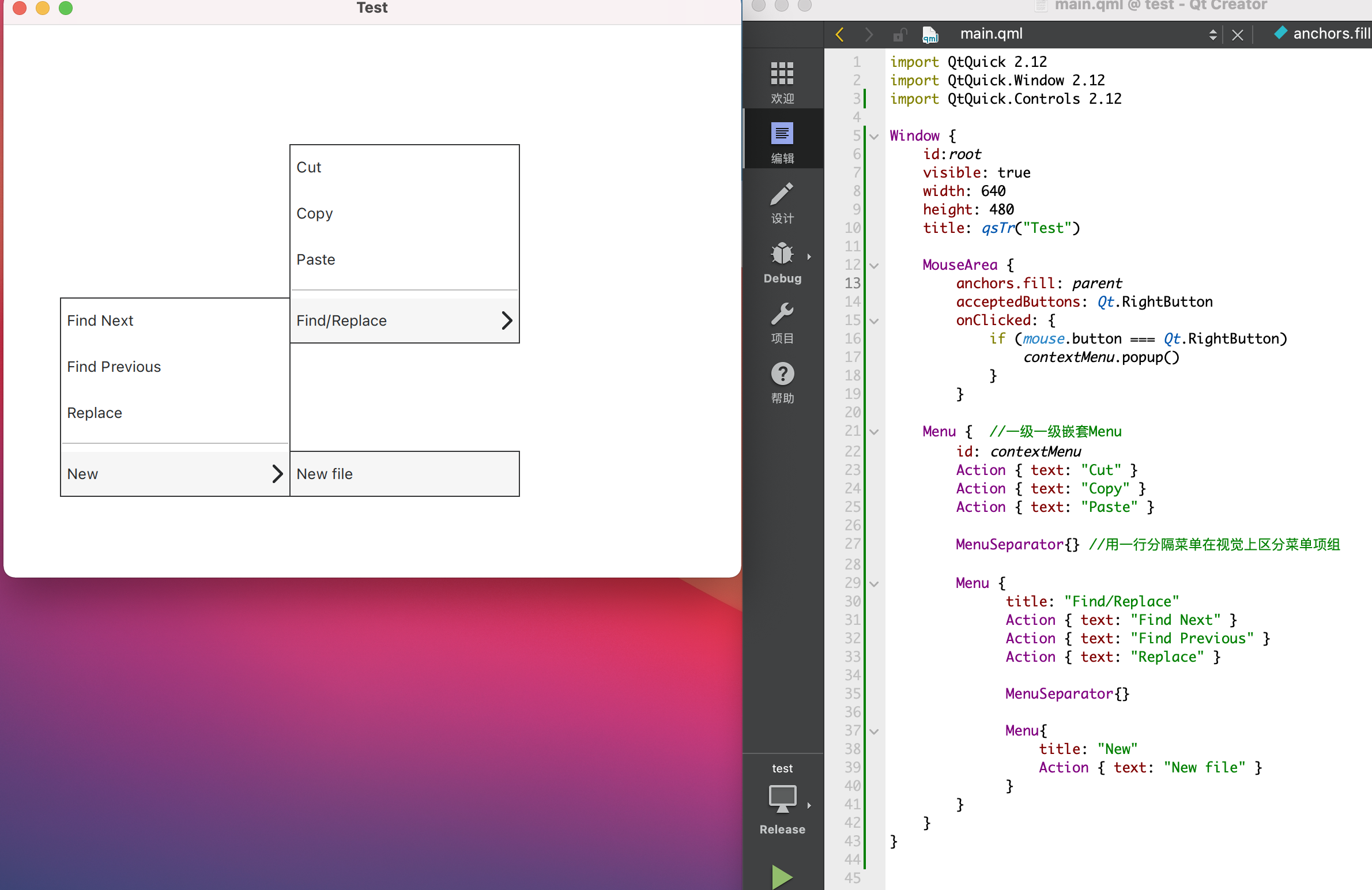
Task: Open the Welcome mode grid icon
Action: (x=782, y=74)
